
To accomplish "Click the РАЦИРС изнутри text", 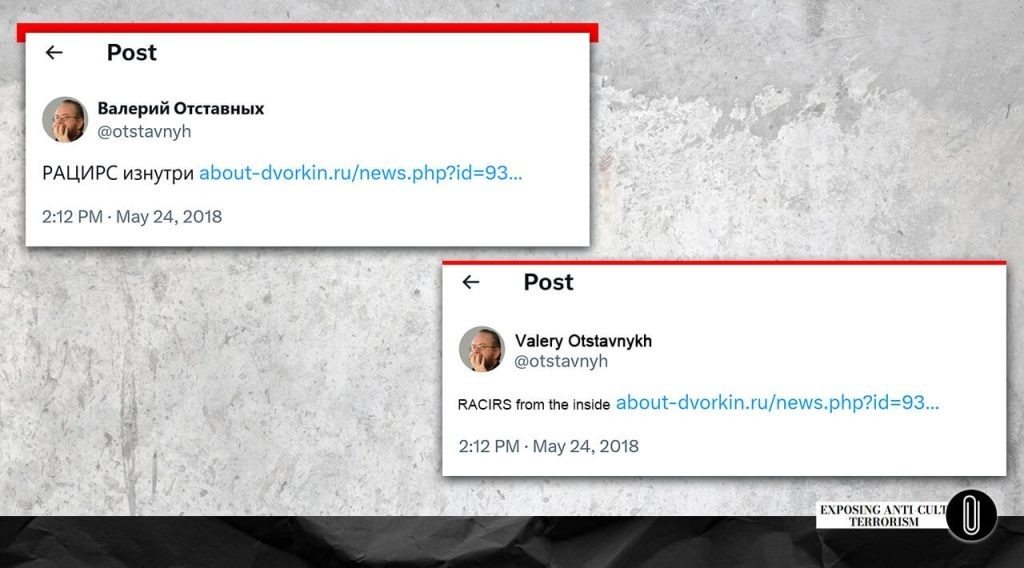I will [118, 173].
